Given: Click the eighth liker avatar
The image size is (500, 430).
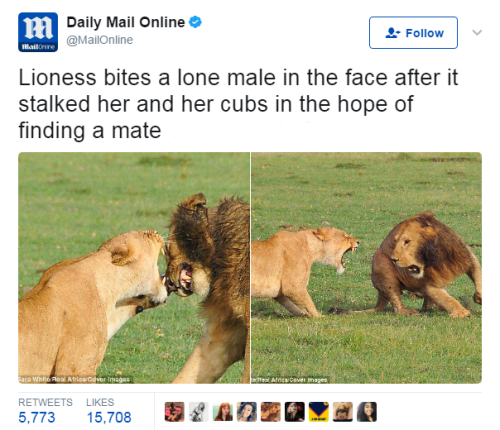Looking at the screenshot, I should (343, 412).
